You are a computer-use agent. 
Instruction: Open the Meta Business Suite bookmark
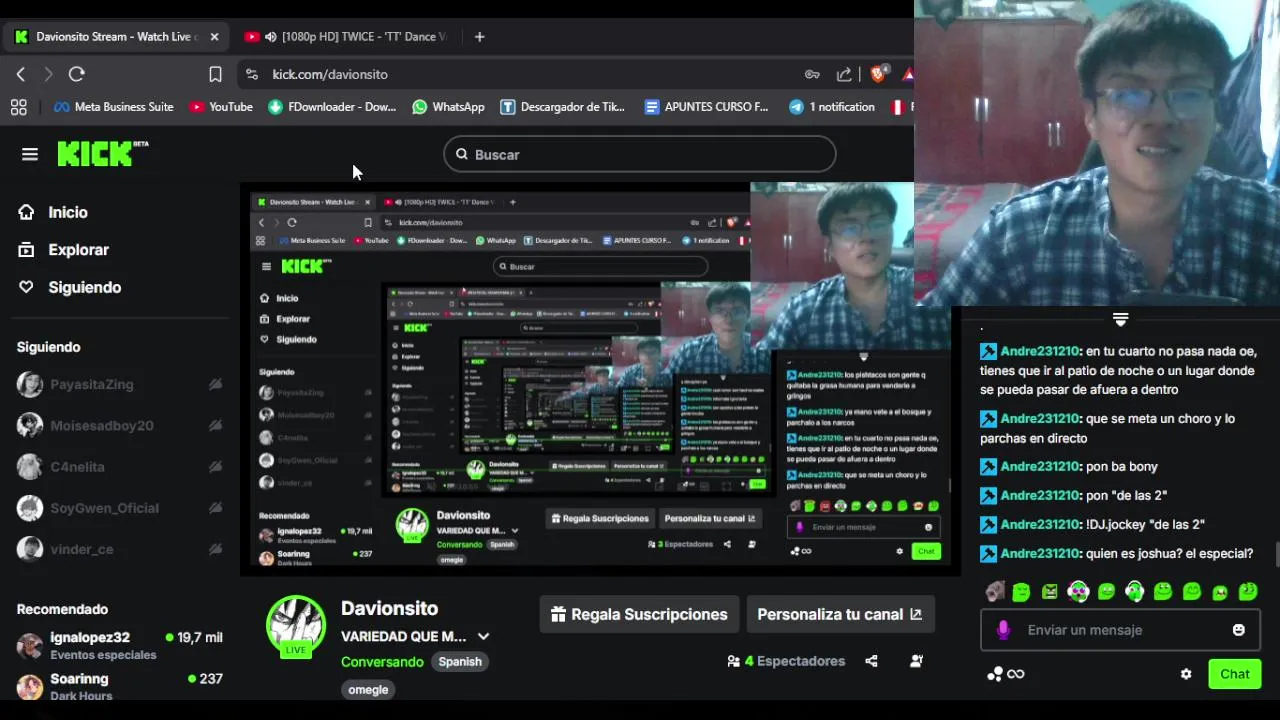coord(113,107)
